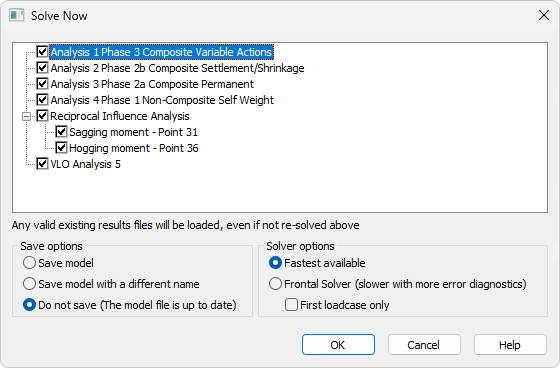Uncheck Reciprocal Influence Analysis checkbox
The height and width of the screenshot is (368, 560).
[42, 116]
